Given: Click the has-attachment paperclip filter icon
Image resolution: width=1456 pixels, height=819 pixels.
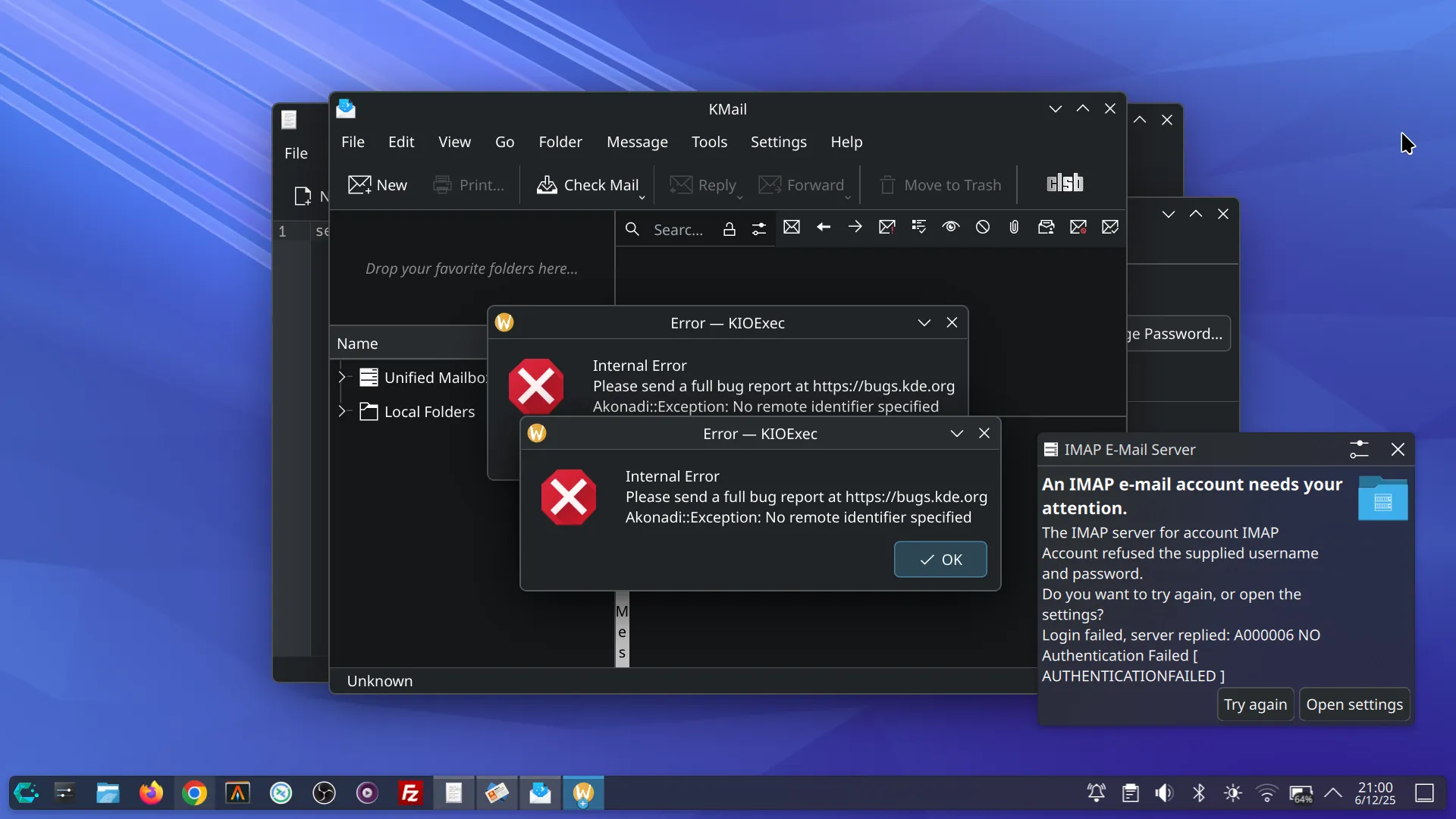Looking at the screenshot, I should [1014, 227].
